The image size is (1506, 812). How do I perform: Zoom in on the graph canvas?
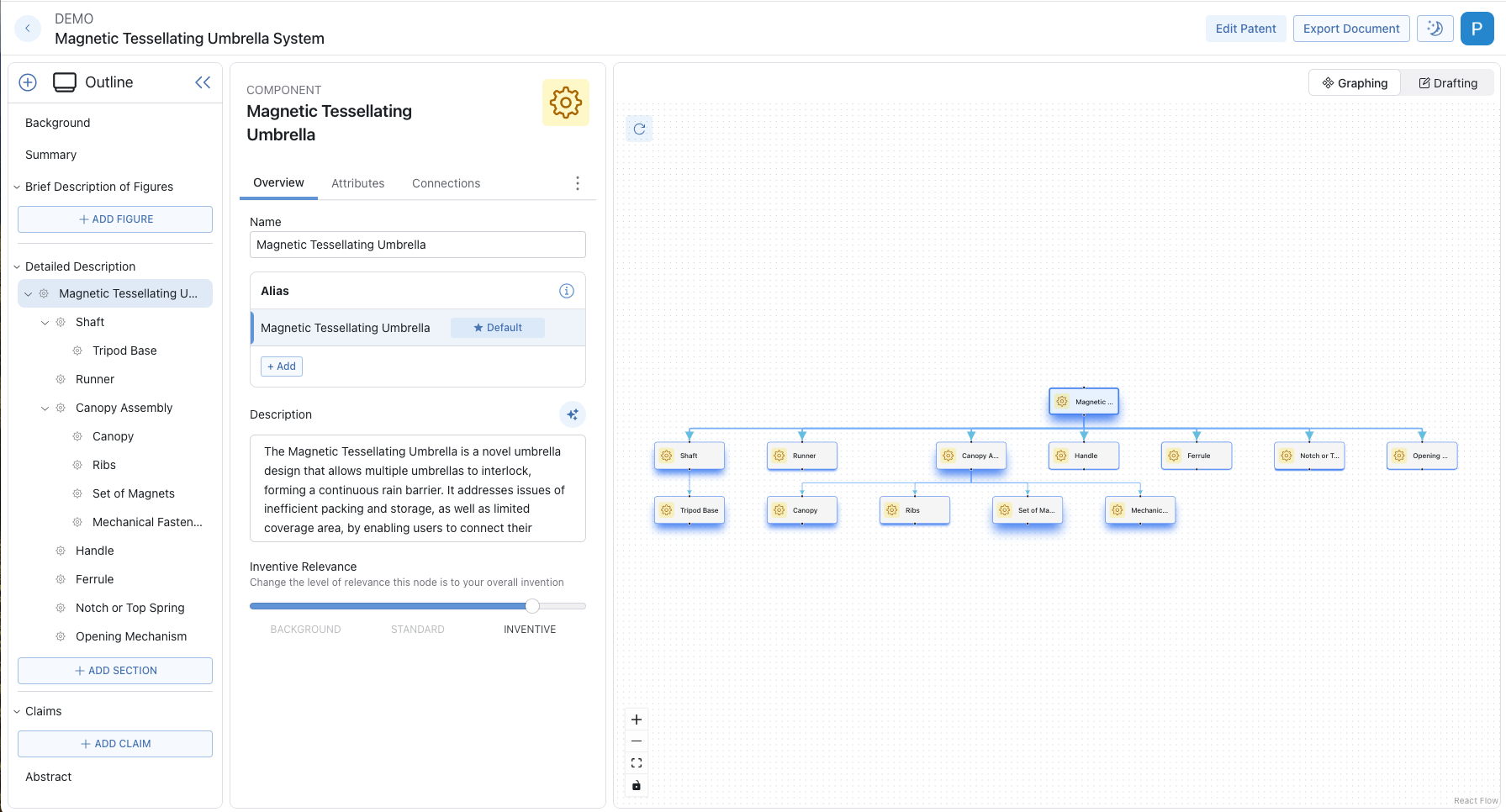tap(637, 720)
